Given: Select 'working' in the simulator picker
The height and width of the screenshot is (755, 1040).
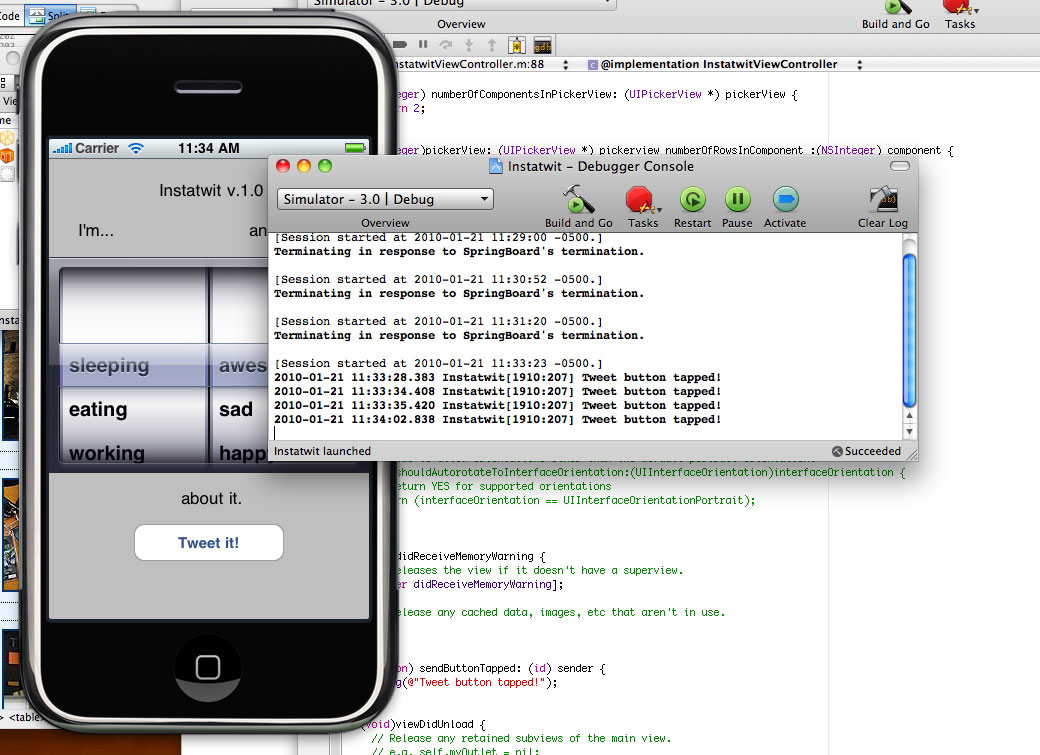Looking at the screenshot, I should click(107, 453).
